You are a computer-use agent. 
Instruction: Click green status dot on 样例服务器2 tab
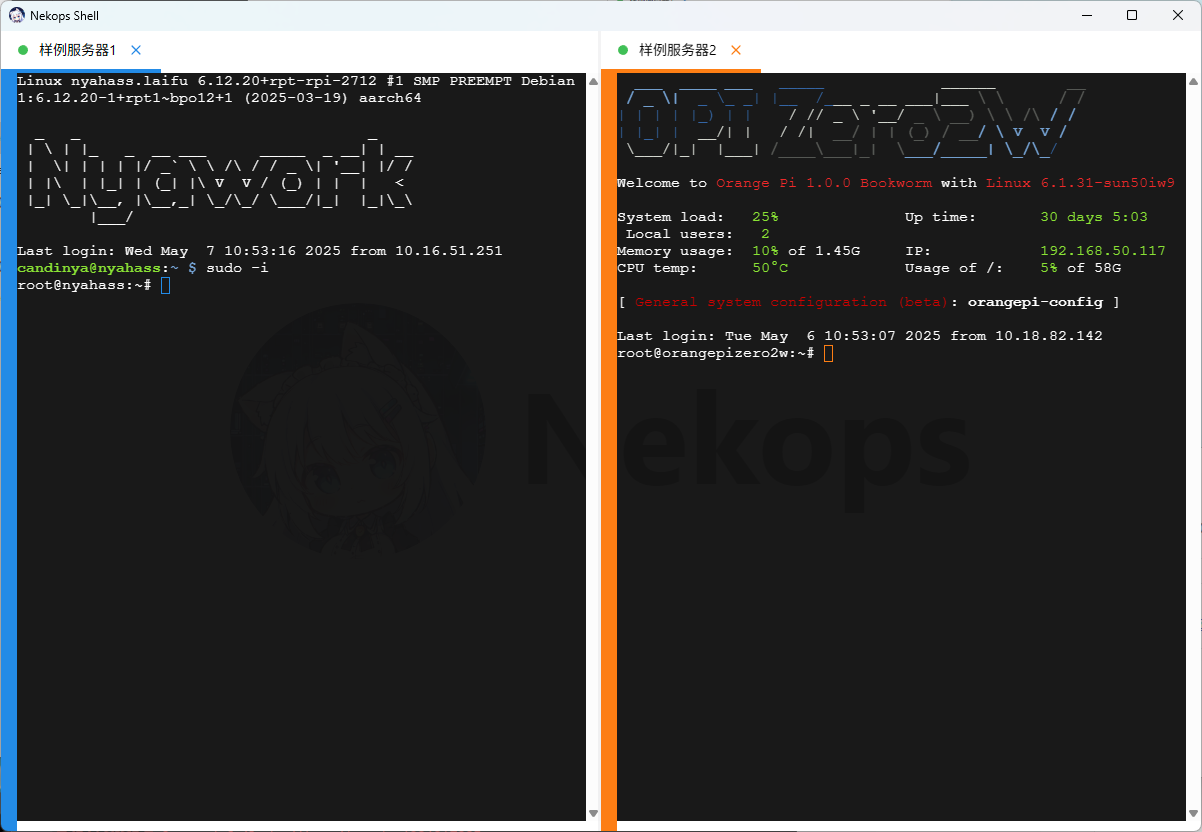tap(623, 50)
